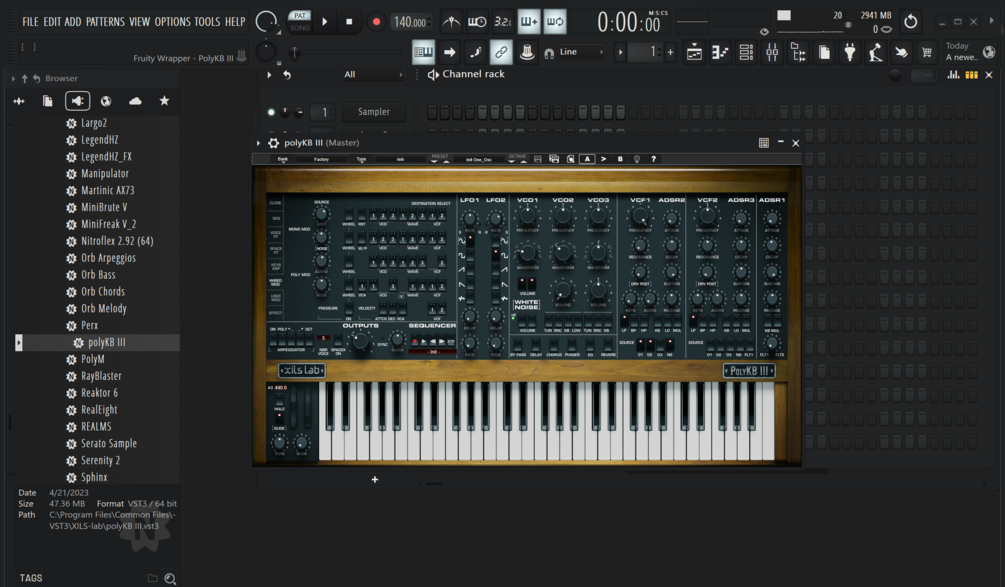Viewport: 1005px width, 587px height.
Task: Open the project info pages icon
Action: coord(824,53)
